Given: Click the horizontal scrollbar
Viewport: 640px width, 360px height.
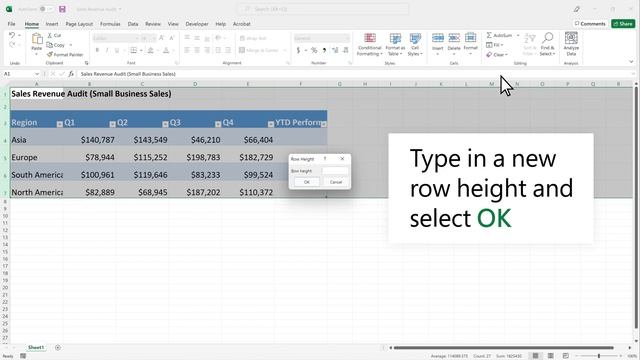Looking at the screenshot, I should [503, 348].
